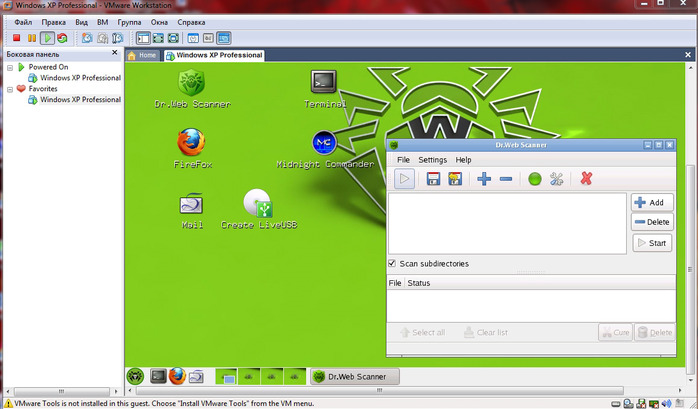Open the Snapshot Manager wrench icon
This screenshot has height=409, width=698.
pos(118,38)
